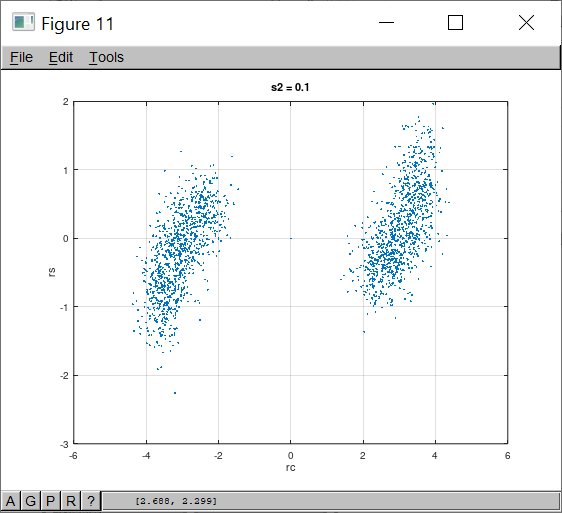
Task: Open the Tools menu
Action: [x=106, y=57]
